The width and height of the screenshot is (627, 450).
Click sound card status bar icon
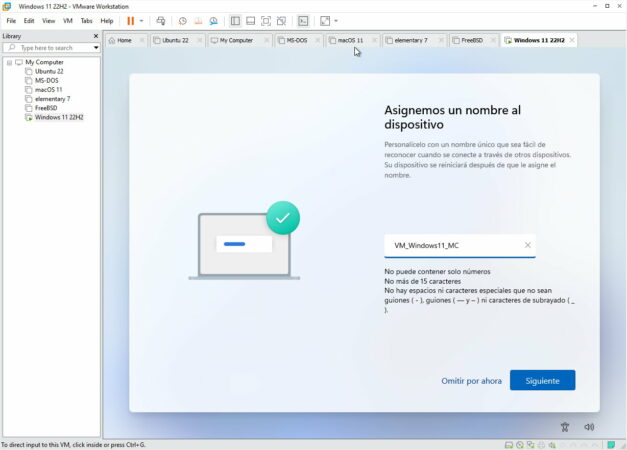552,445
